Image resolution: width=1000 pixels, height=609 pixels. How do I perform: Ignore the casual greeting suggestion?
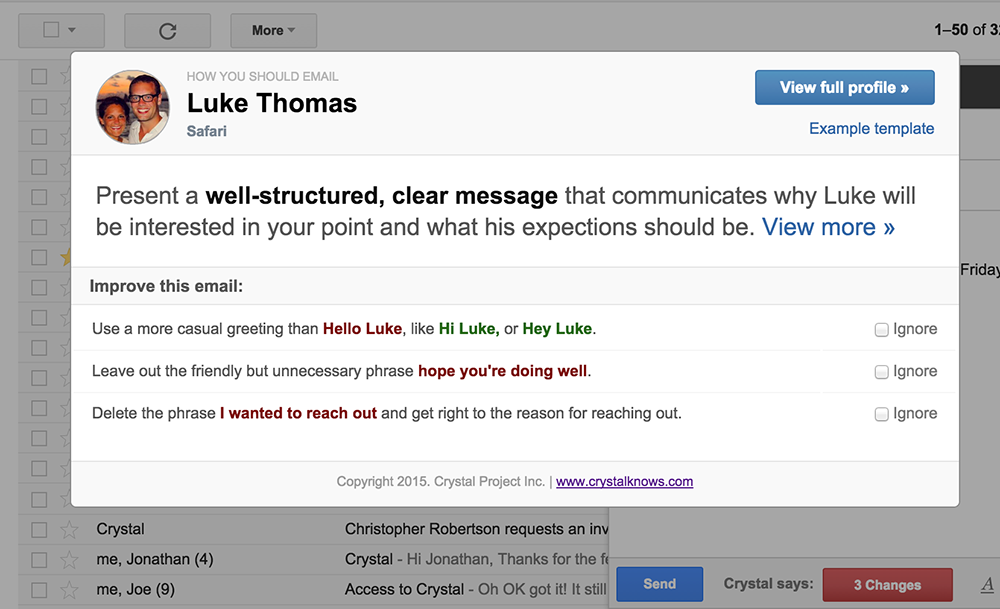coord(881,330)
